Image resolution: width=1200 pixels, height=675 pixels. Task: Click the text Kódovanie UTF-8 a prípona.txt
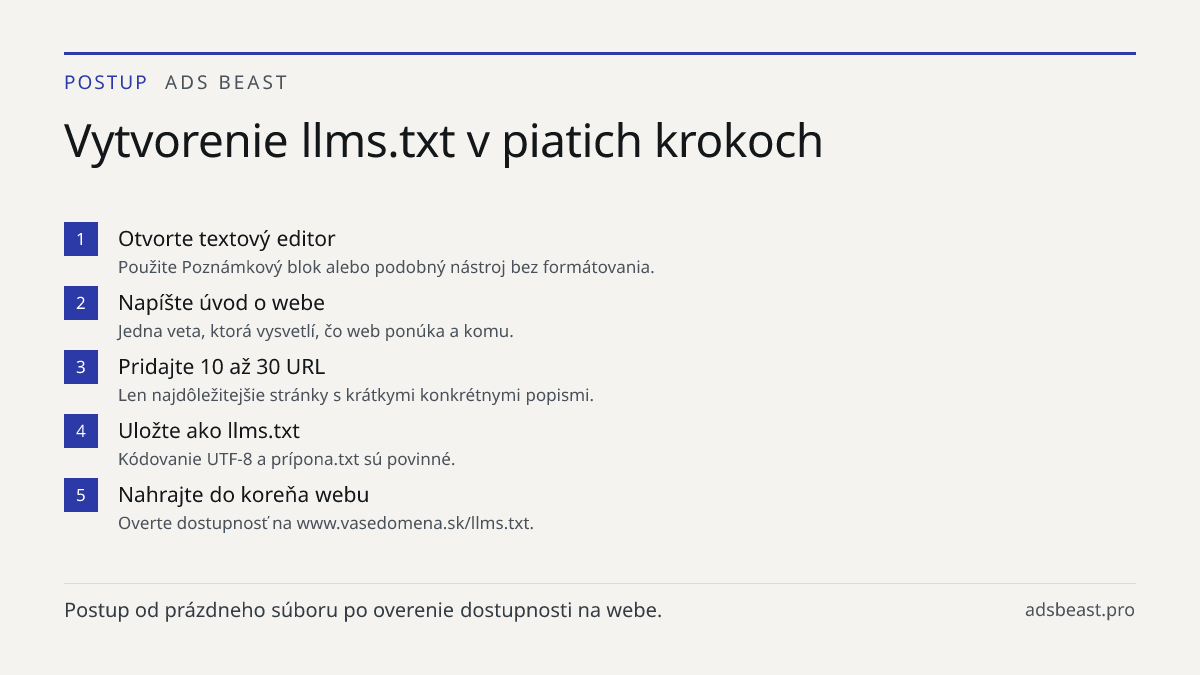pyautogui.click(x=287, y=459)
